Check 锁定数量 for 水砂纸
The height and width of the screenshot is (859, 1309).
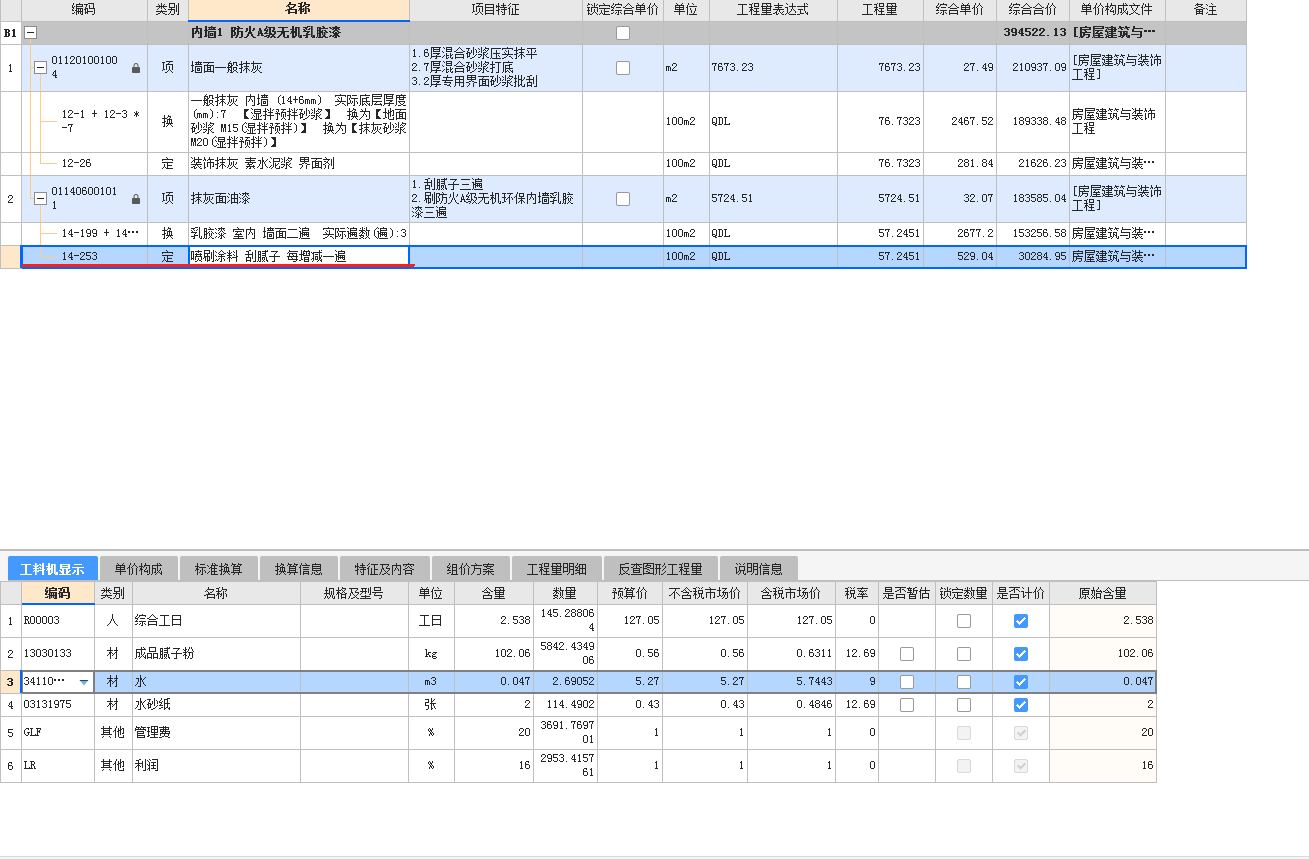964,704
